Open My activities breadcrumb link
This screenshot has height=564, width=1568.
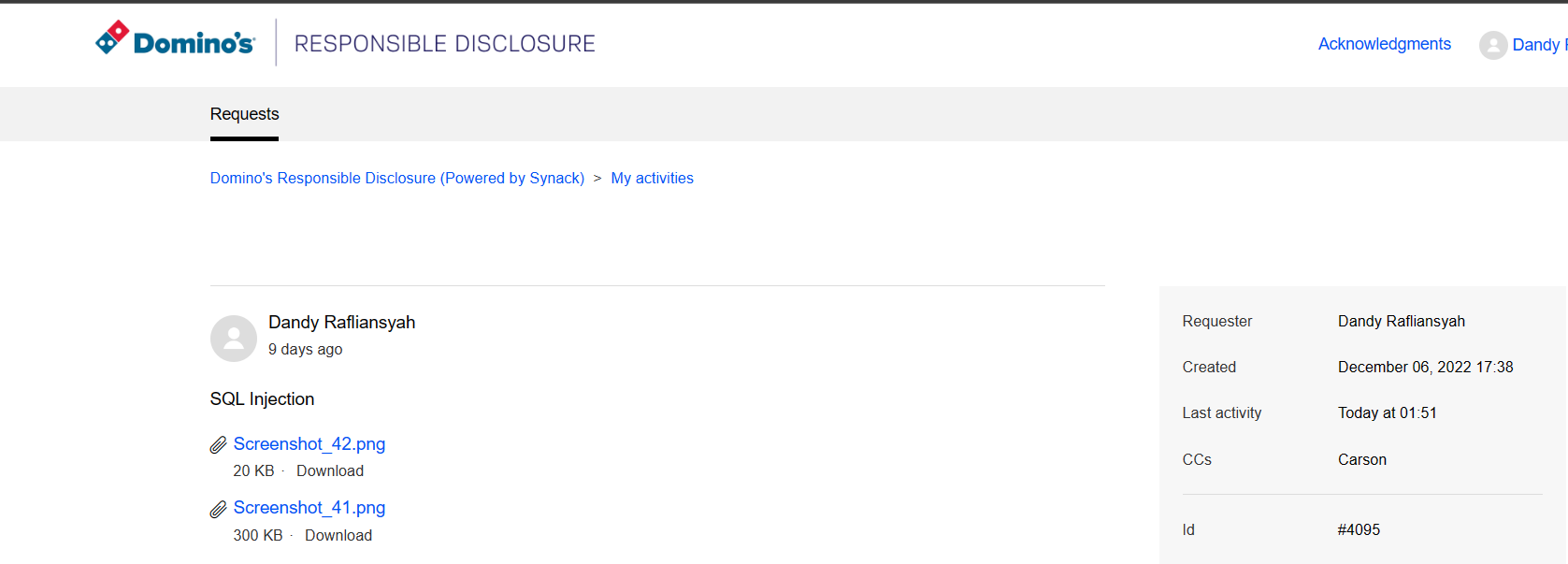point(652,178)
